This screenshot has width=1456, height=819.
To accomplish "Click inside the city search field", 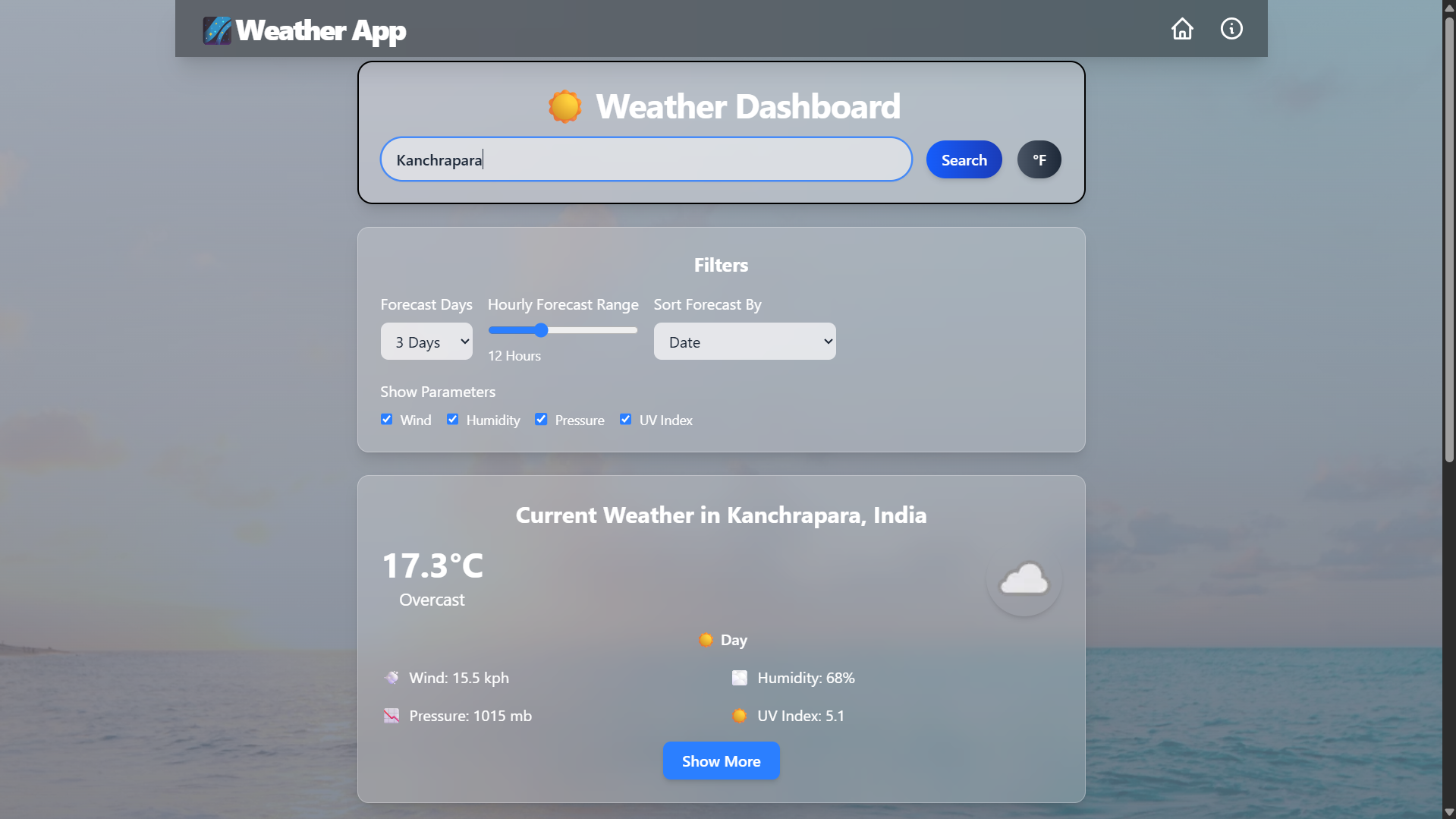I will pos(646,159).
